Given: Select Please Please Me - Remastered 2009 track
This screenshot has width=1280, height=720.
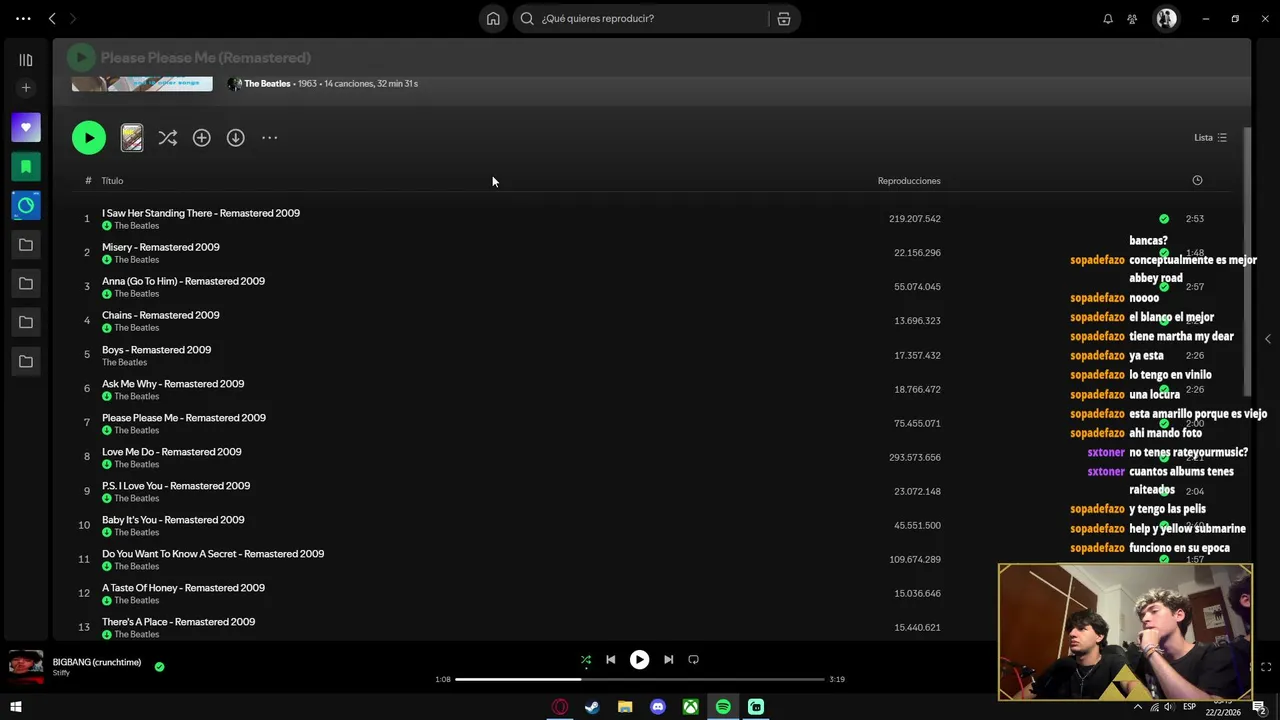Looking at the screenshot, I should pos(184,418).
